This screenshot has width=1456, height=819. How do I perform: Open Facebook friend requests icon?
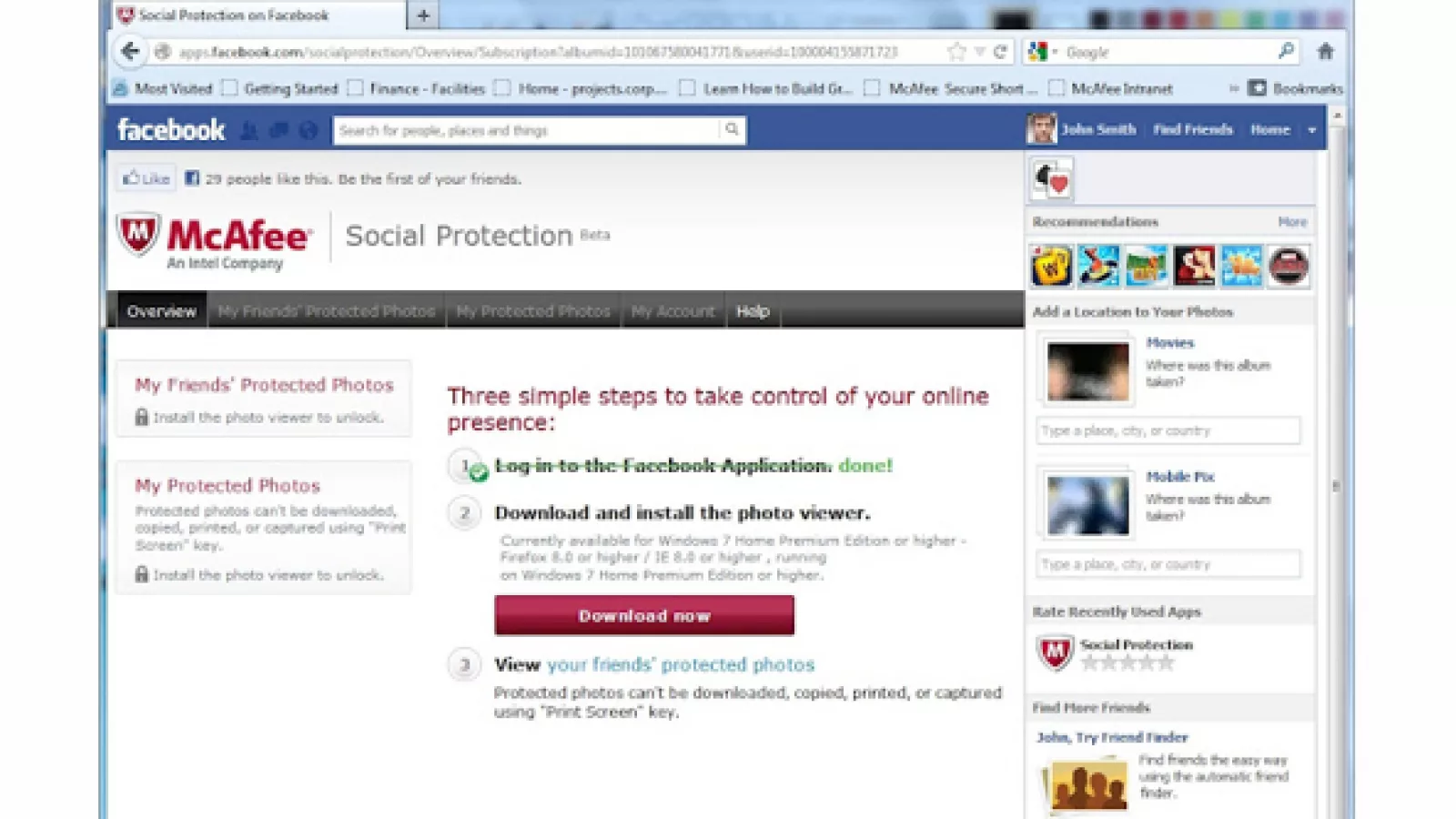pyautogui.click(x=248, y=131)
